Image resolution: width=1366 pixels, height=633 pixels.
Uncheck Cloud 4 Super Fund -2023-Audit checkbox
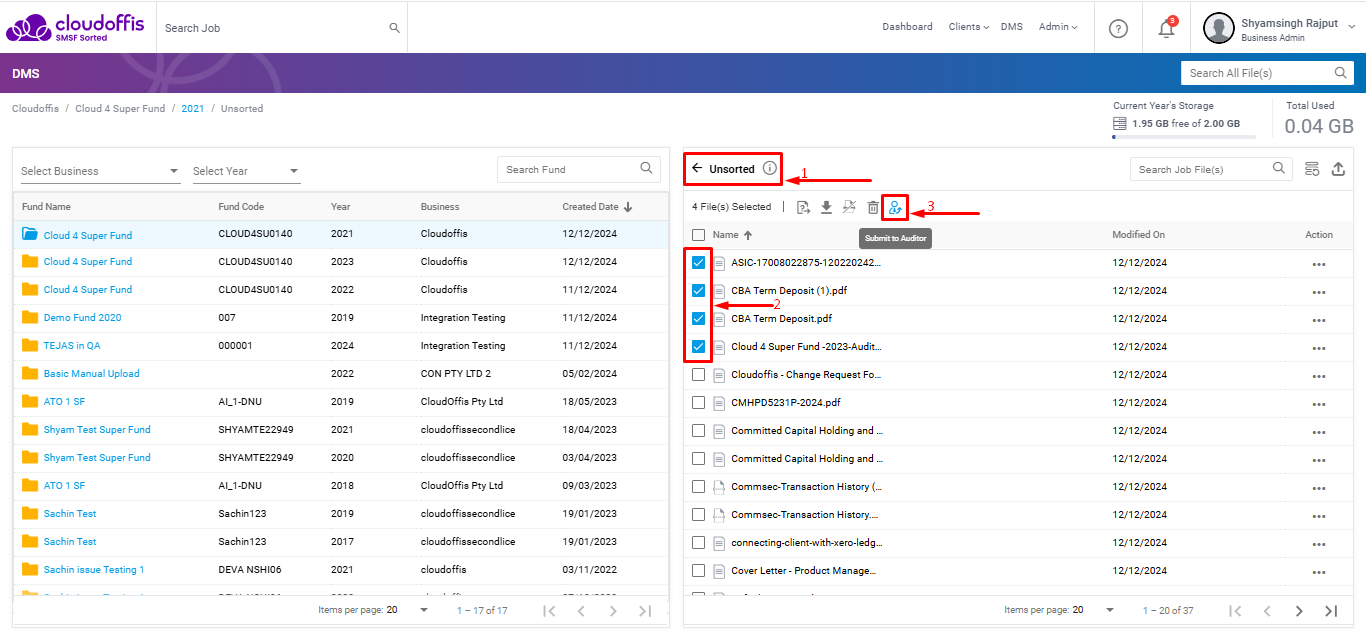698,346
